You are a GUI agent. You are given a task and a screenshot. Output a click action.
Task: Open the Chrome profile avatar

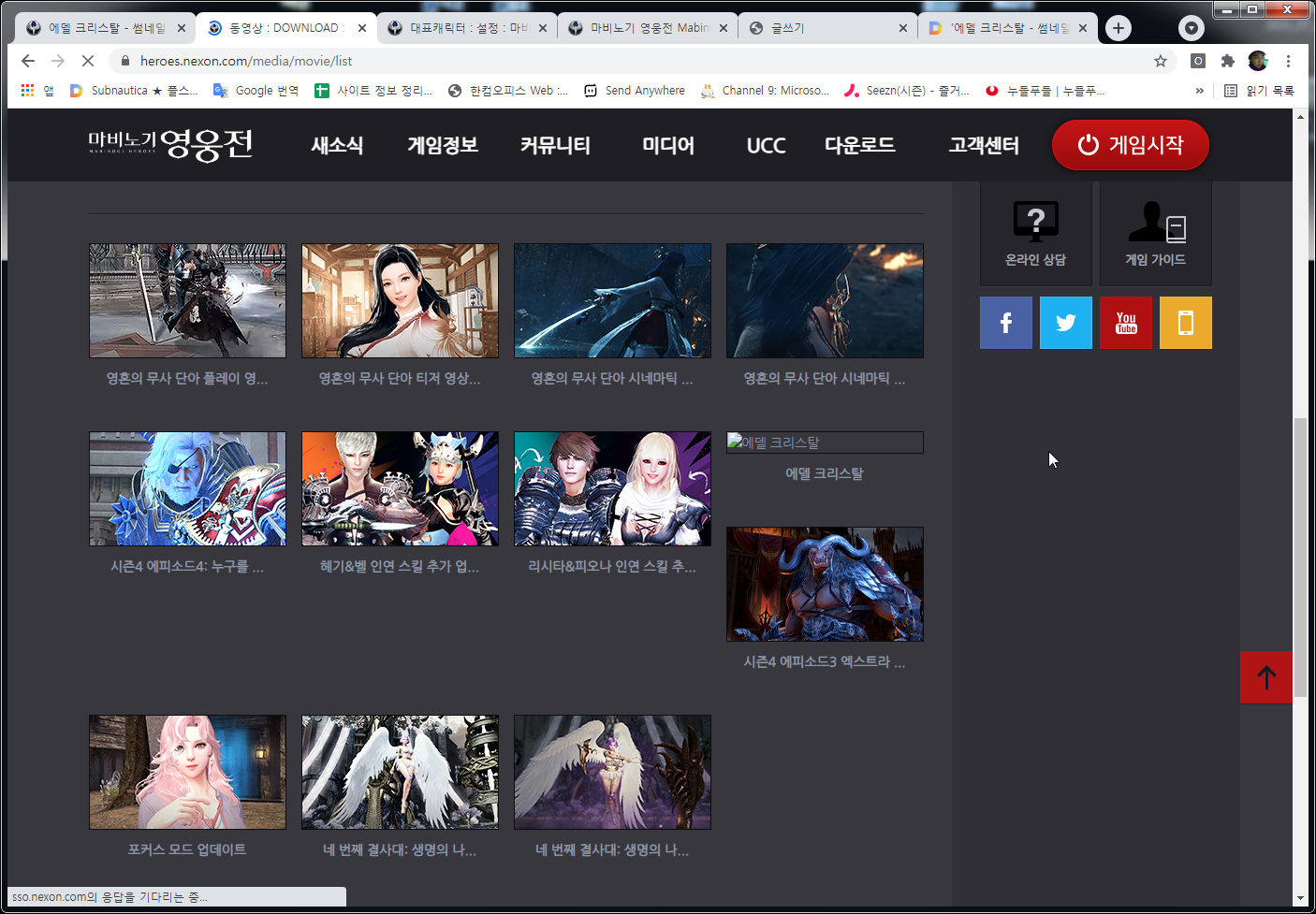(1258, 61)
